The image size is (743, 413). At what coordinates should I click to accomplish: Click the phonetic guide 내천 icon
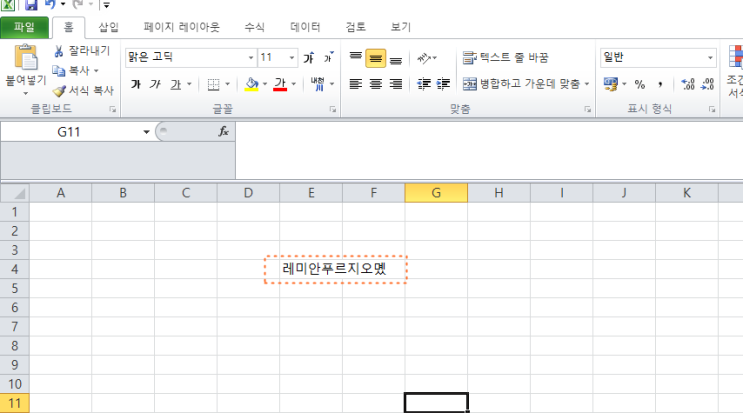click(317, 84)
